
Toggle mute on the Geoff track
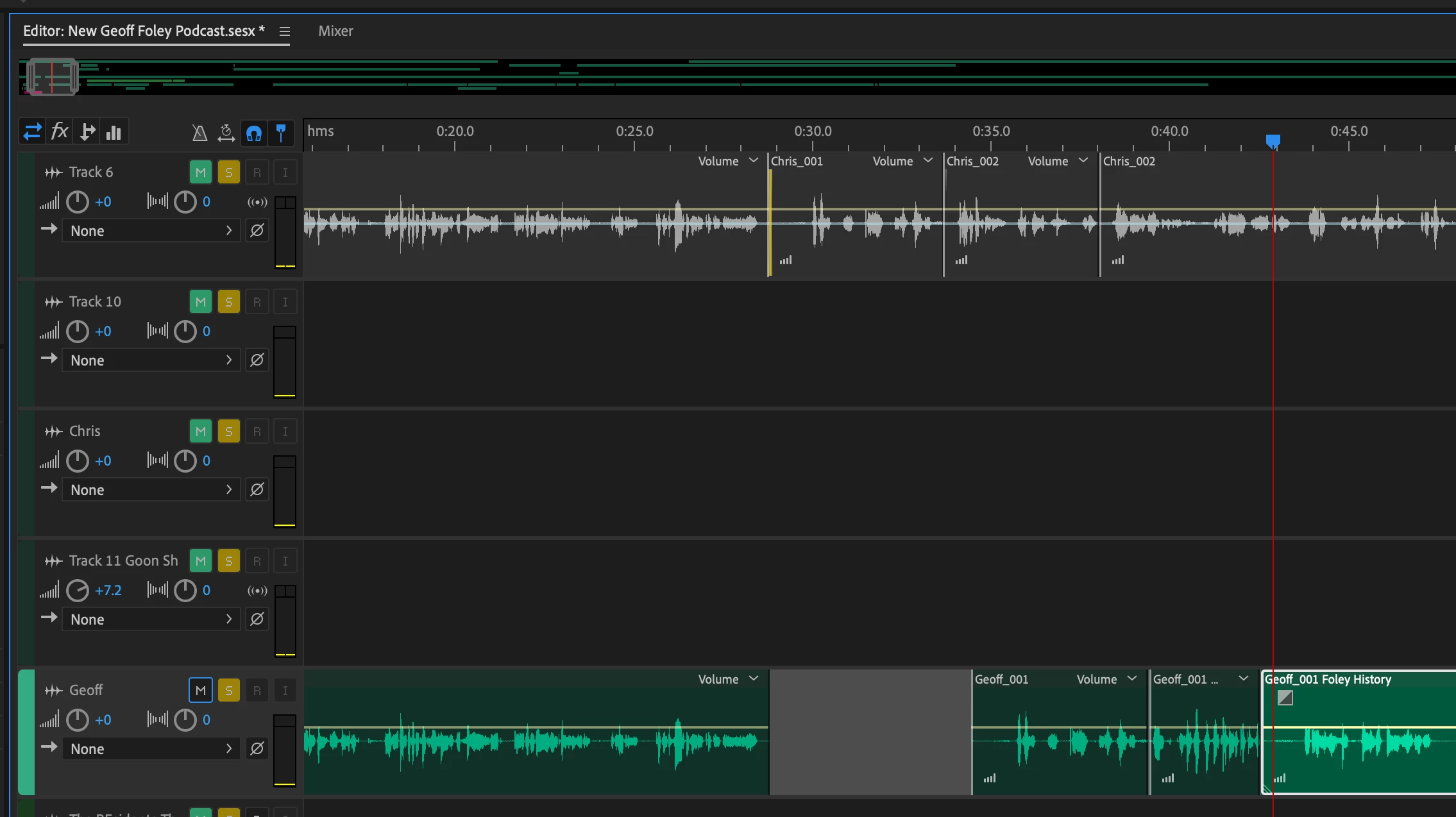point(201,690)
